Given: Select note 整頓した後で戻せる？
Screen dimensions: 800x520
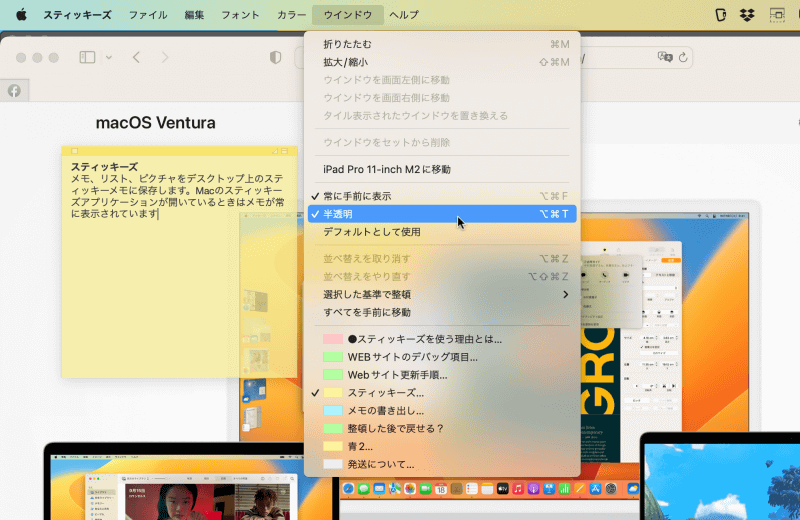Looking at the screenshot, I should [x=442, y=429].
